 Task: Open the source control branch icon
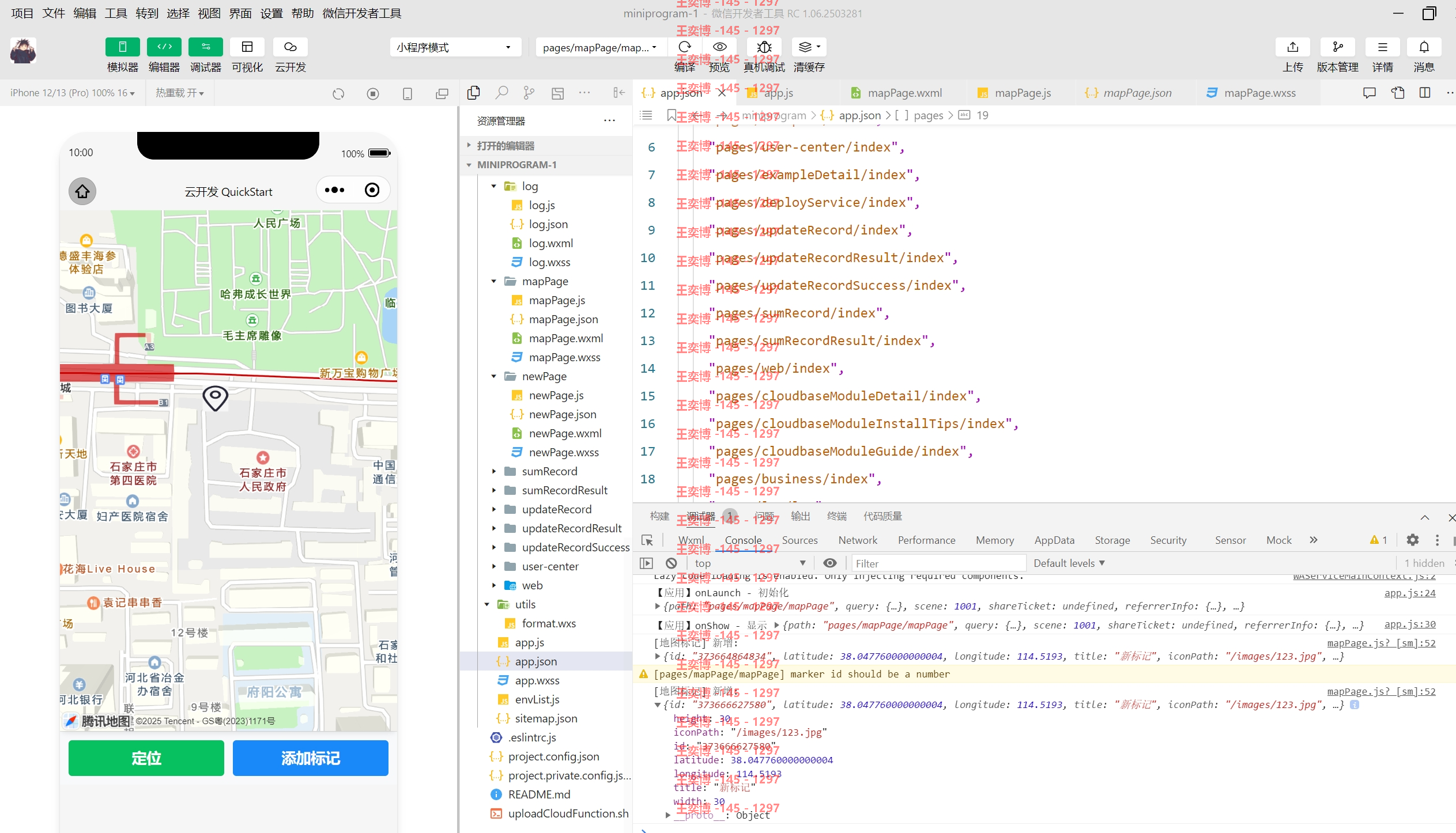click(x=529, y=92)
